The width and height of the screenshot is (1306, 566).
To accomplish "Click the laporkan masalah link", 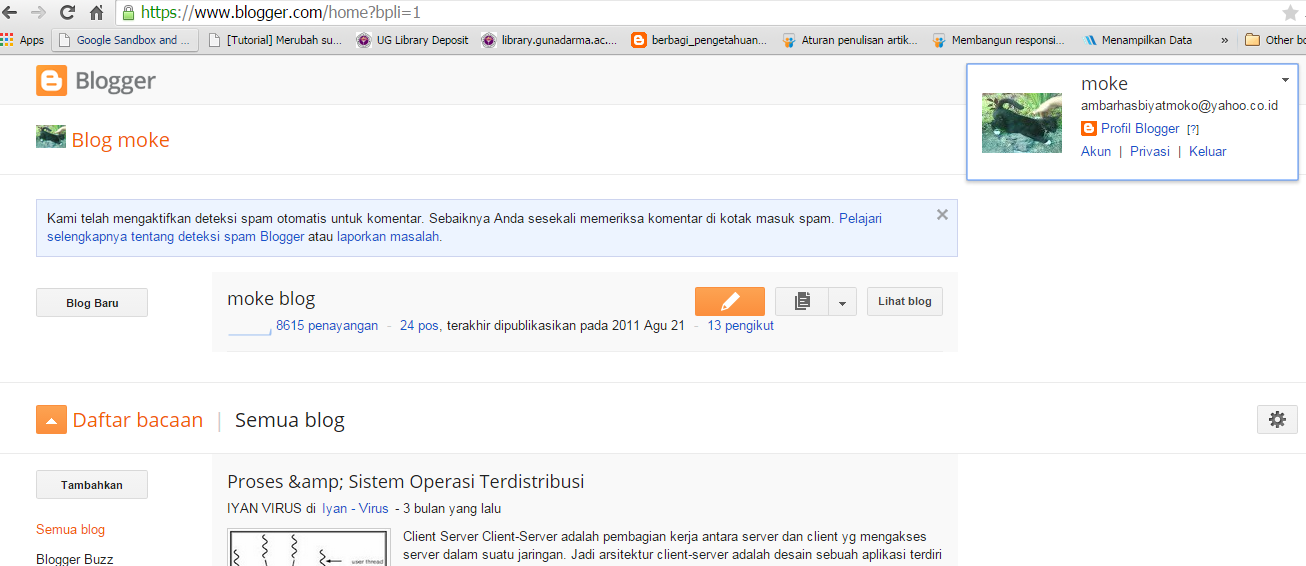I will (389, 237).
